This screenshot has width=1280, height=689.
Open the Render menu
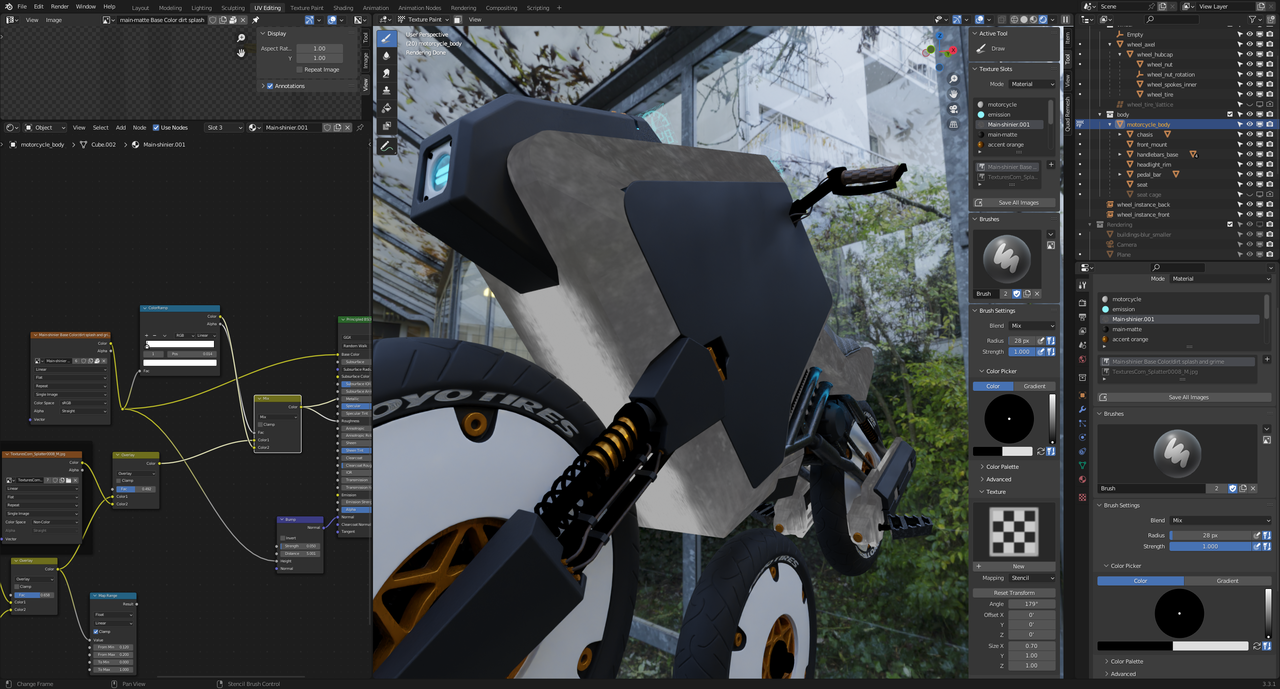coord(60,7)
